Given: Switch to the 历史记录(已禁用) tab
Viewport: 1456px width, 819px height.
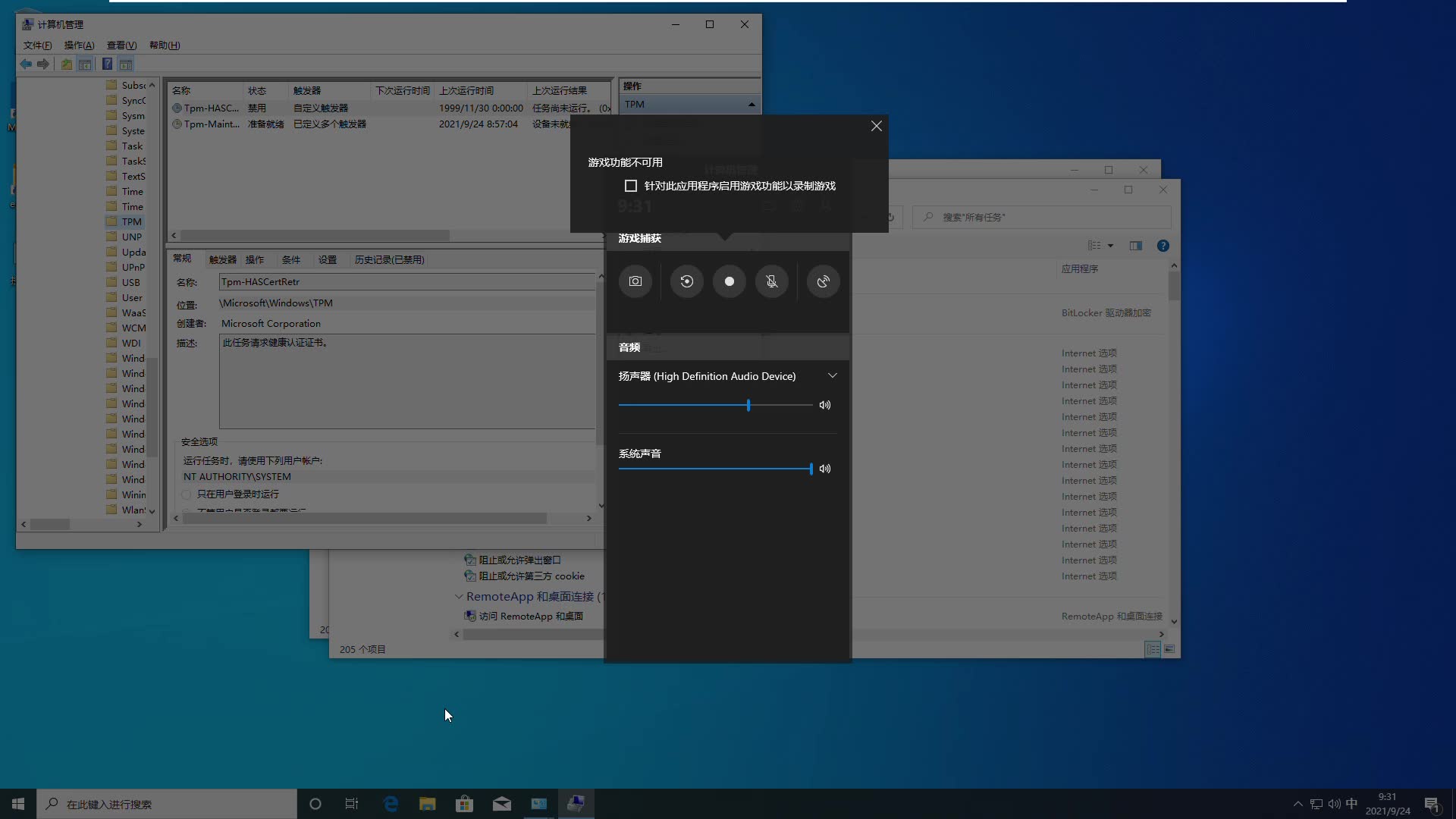Looking at the screenshot, I should [x=390, y=259].
